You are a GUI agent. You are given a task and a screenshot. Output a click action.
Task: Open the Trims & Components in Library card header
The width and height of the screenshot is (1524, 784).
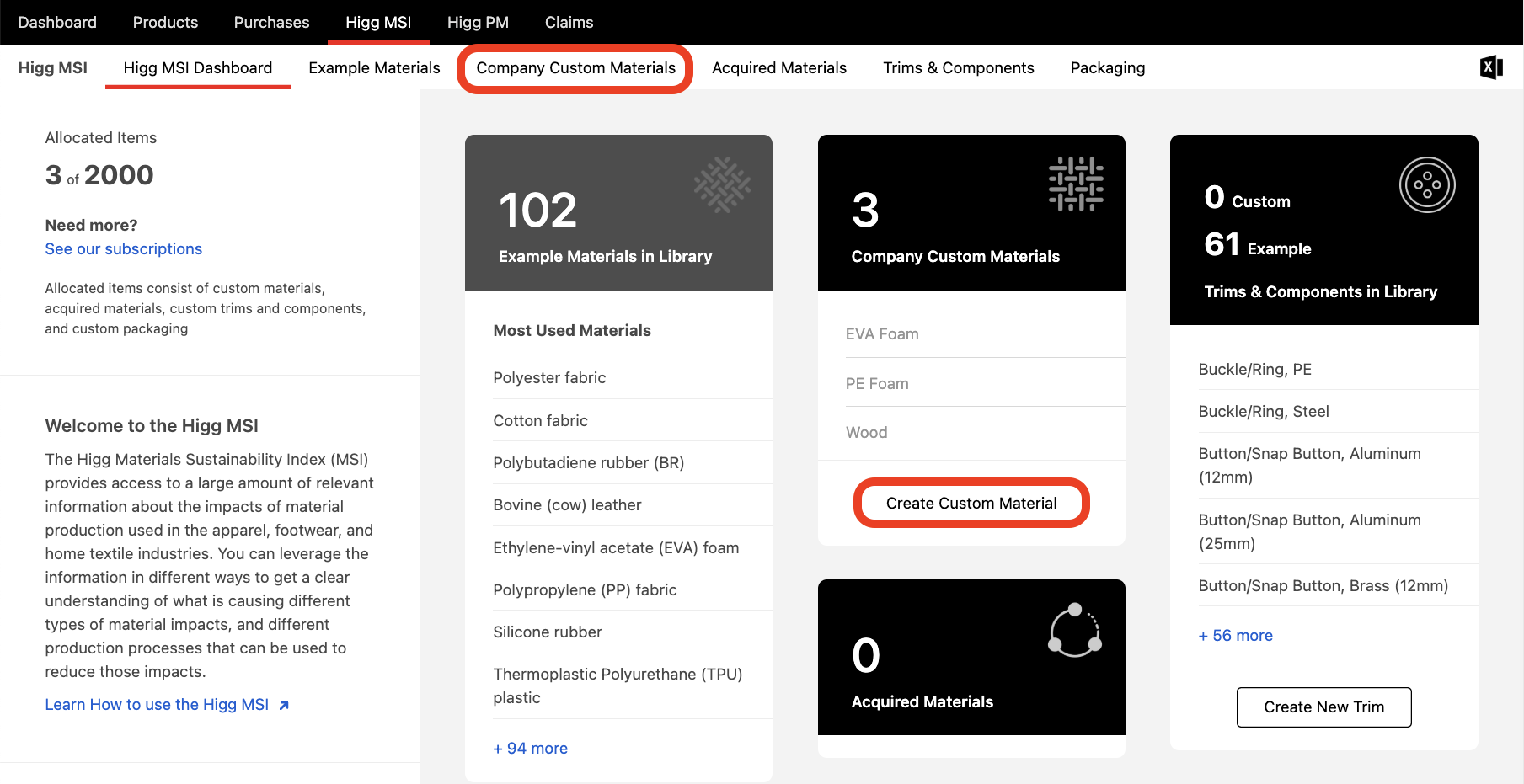[1324, 229]
